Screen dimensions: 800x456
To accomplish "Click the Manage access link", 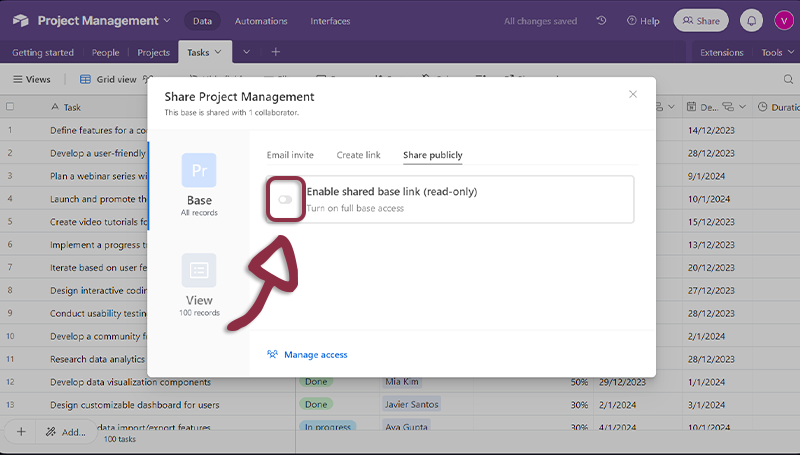I will (315, 355).
